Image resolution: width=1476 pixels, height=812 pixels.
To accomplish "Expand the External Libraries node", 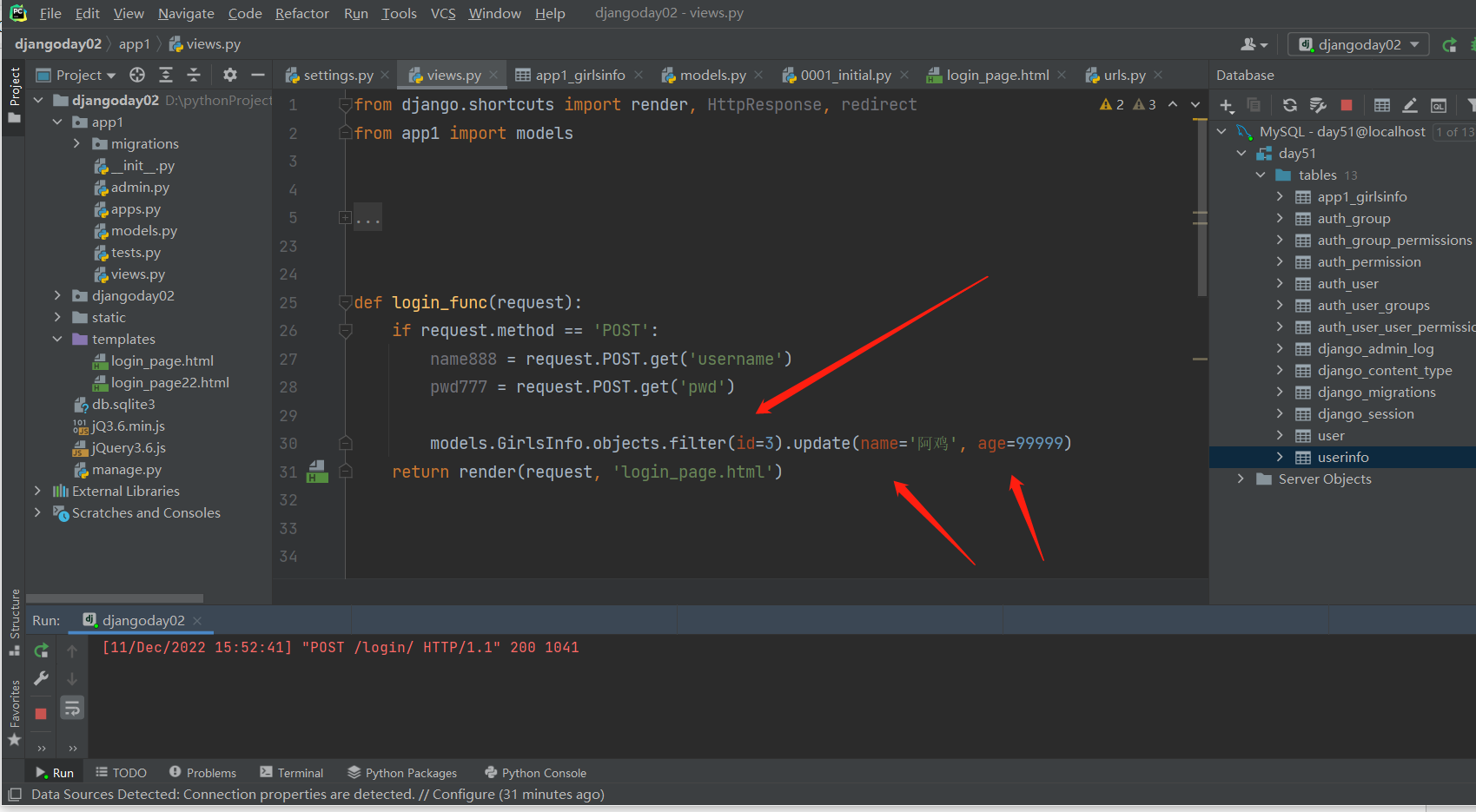I will [37, 492].
